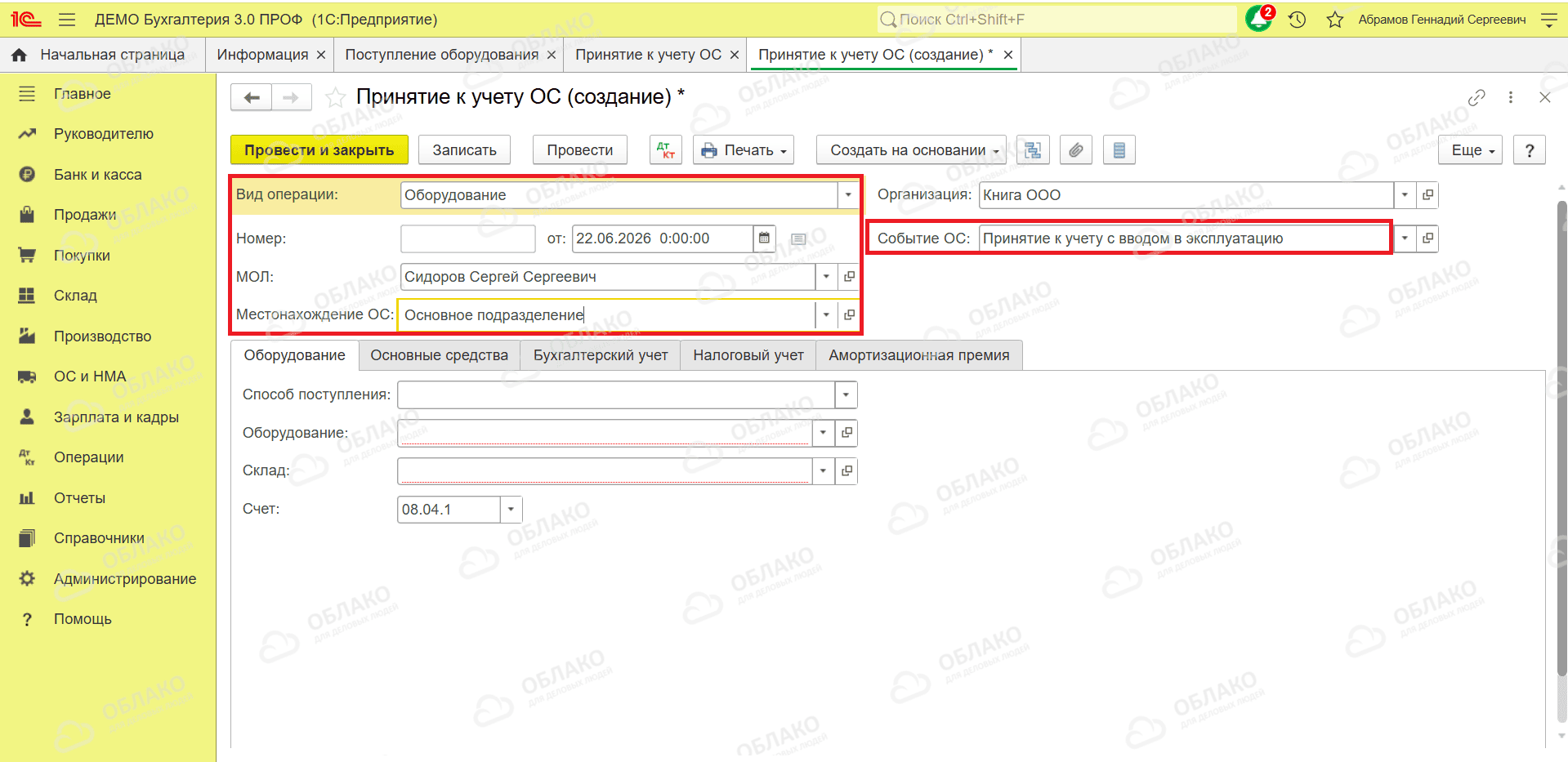The width and height of the screenshot is (1568, 762).
Task: Close the Принятие к учету ОС tab
Action: 735,55
